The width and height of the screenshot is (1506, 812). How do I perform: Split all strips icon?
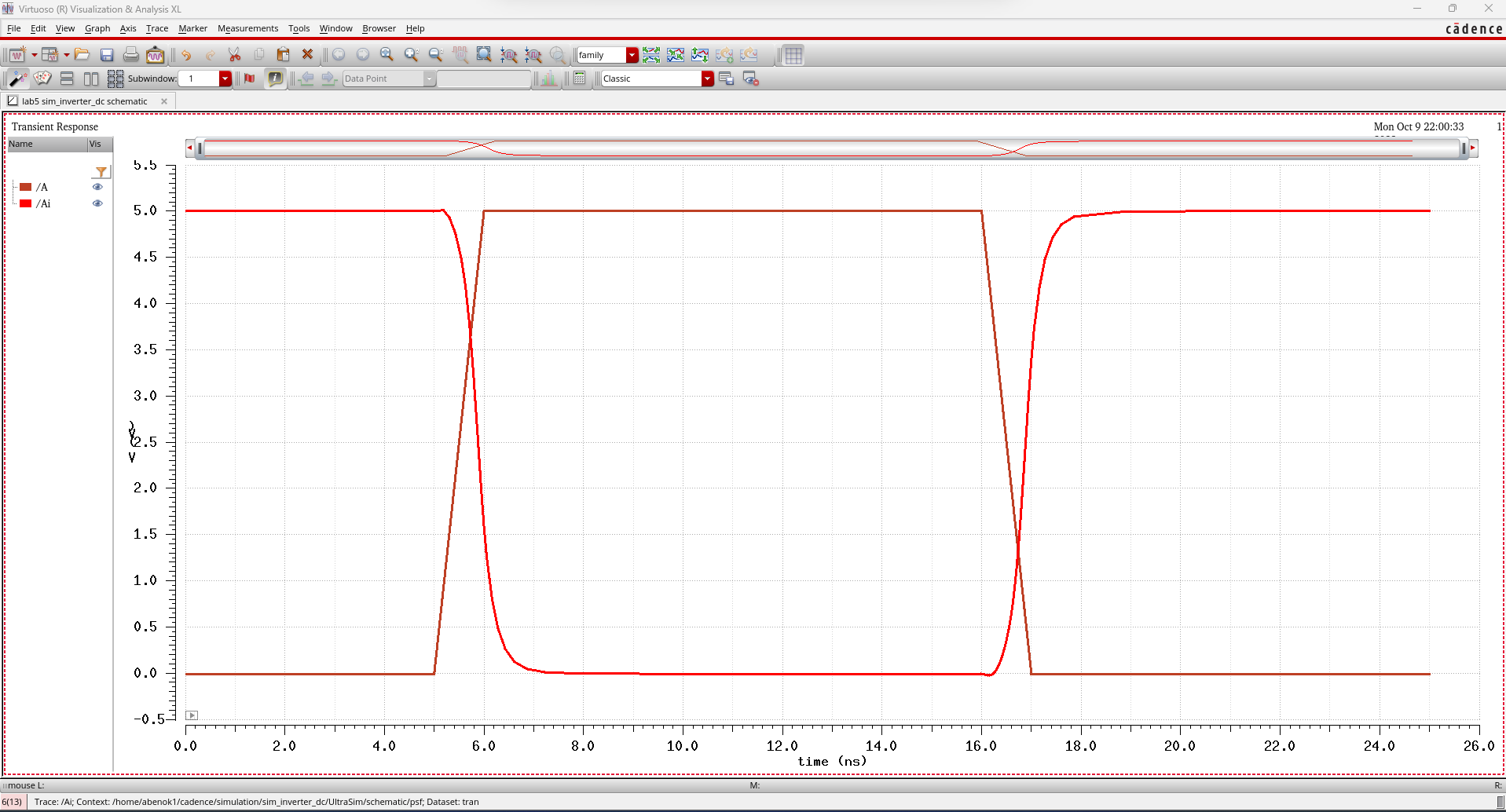(x=651, y=55)
